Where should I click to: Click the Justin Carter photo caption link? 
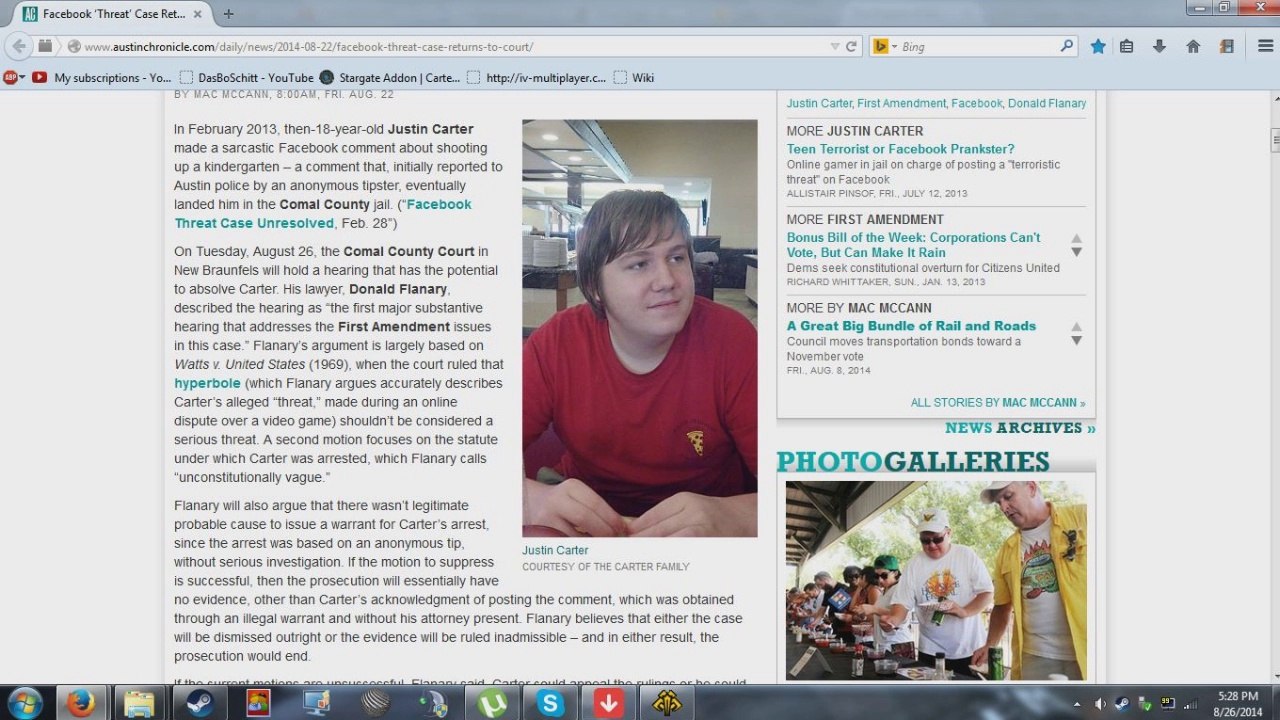coord(555,550)
